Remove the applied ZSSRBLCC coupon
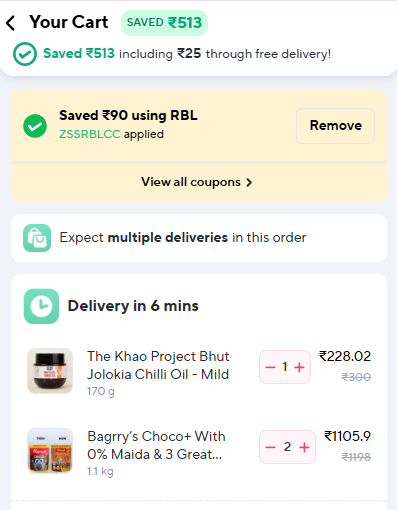The image size is (397, 510). [335, 126]
